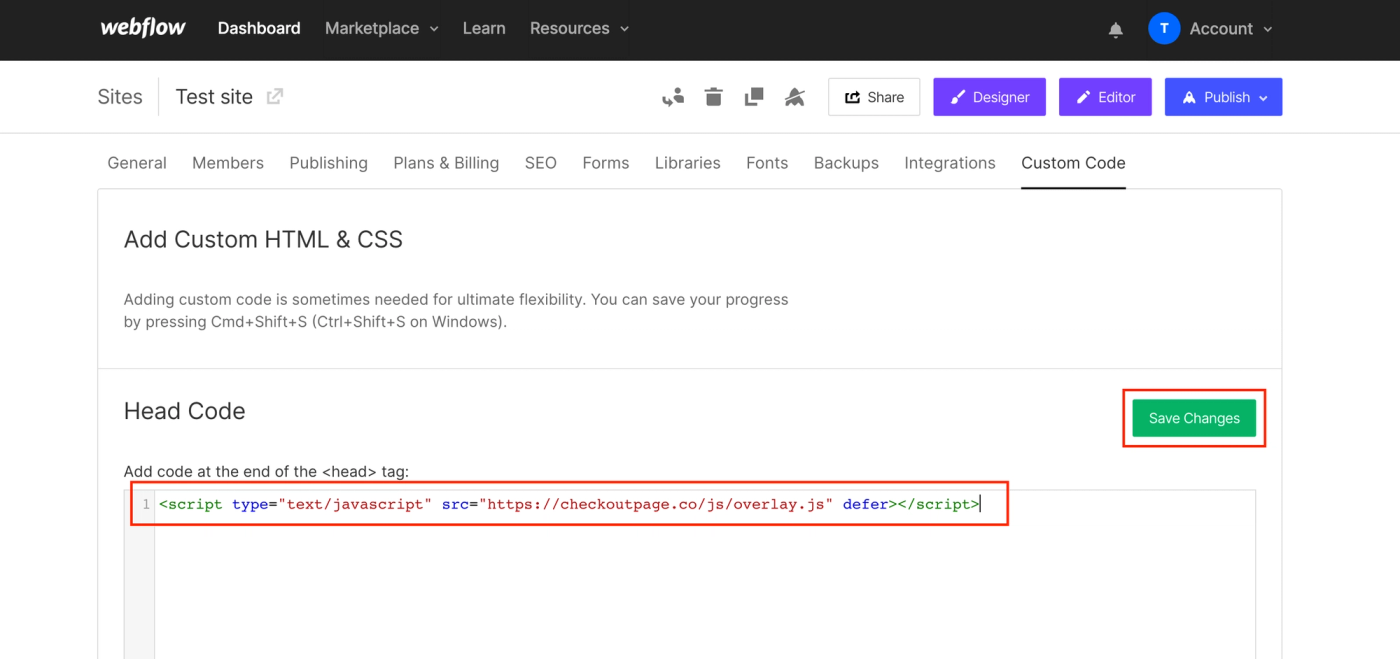Click the unpublish site icon
The width and height of the screenshot is (1400, 659).
pos(795,97)
